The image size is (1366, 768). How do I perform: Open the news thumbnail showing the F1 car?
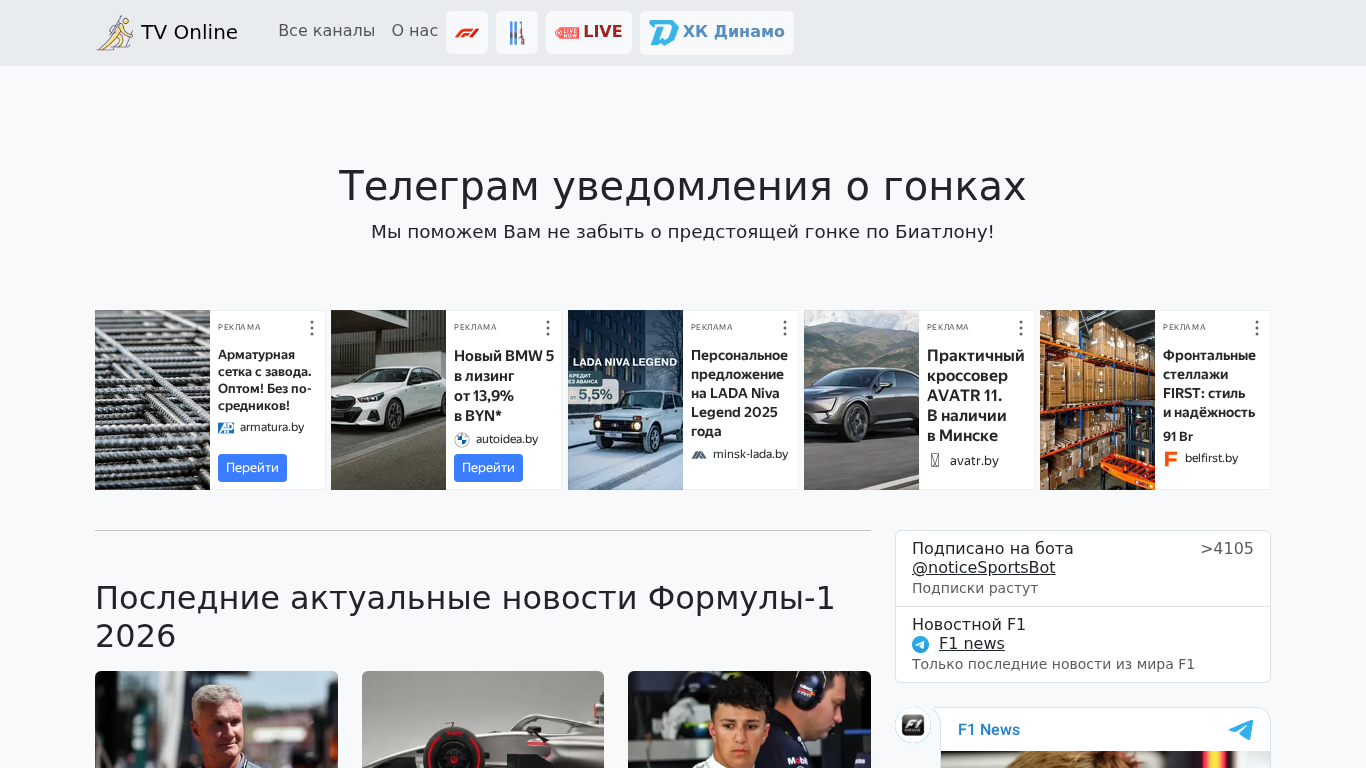(483, 720)
